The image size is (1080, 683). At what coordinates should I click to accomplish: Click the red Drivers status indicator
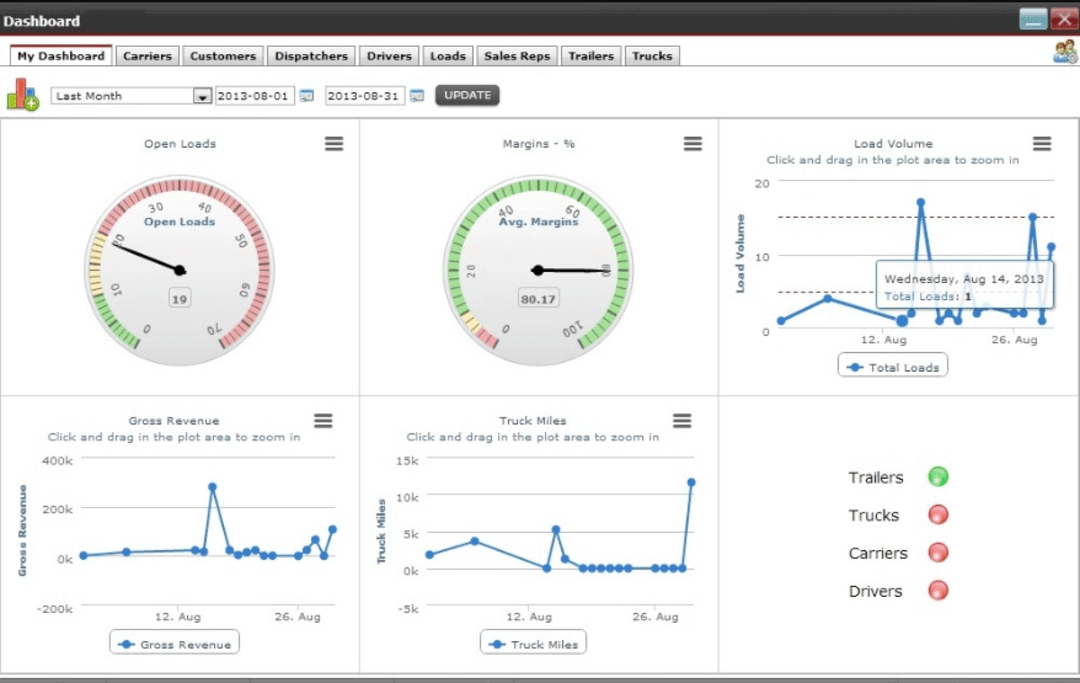coord(938,591)
